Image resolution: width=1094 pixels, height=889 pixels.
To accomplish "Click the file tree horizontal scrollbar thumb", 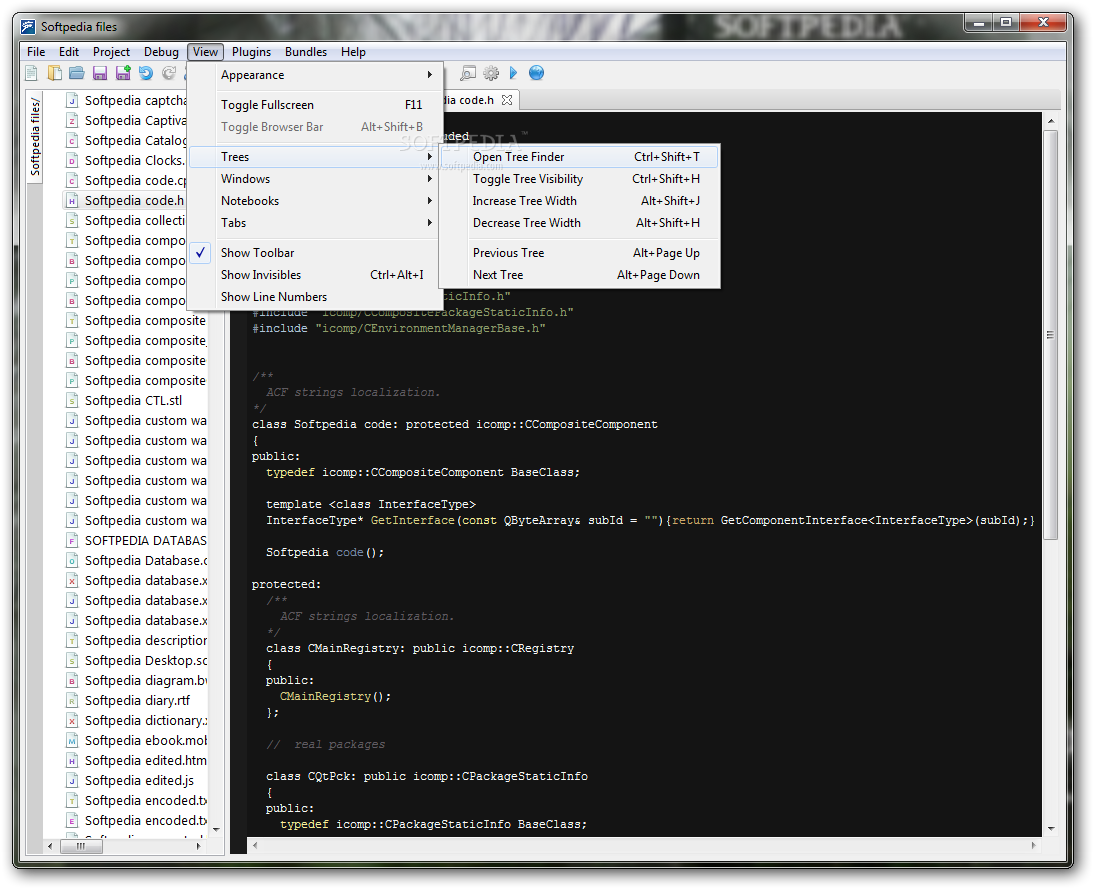I will pyautogui.click(x=81, y=846).
